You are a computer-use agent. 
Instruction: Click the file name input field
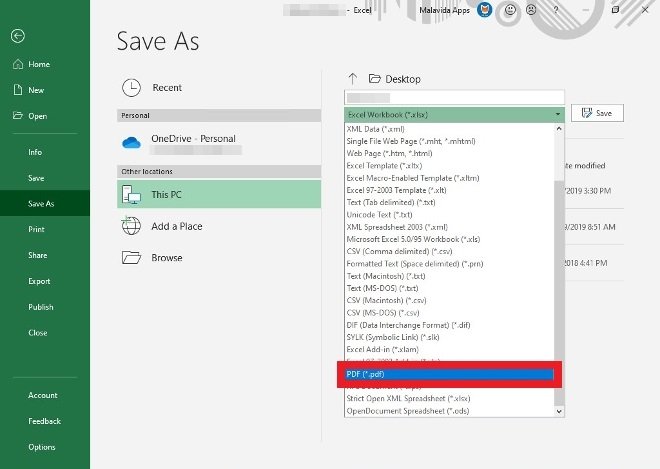click(454, 98)
